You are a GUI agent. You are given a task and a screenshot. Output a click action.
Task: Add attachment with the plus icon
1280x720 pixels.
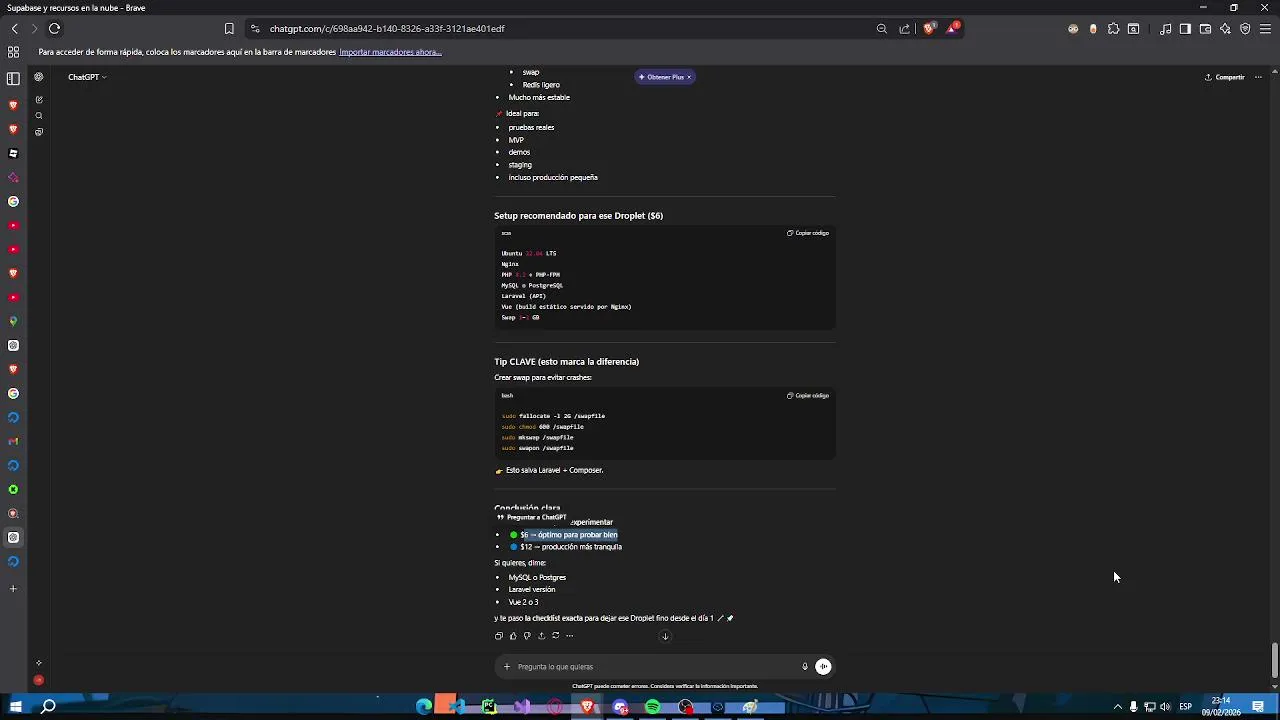507,667
